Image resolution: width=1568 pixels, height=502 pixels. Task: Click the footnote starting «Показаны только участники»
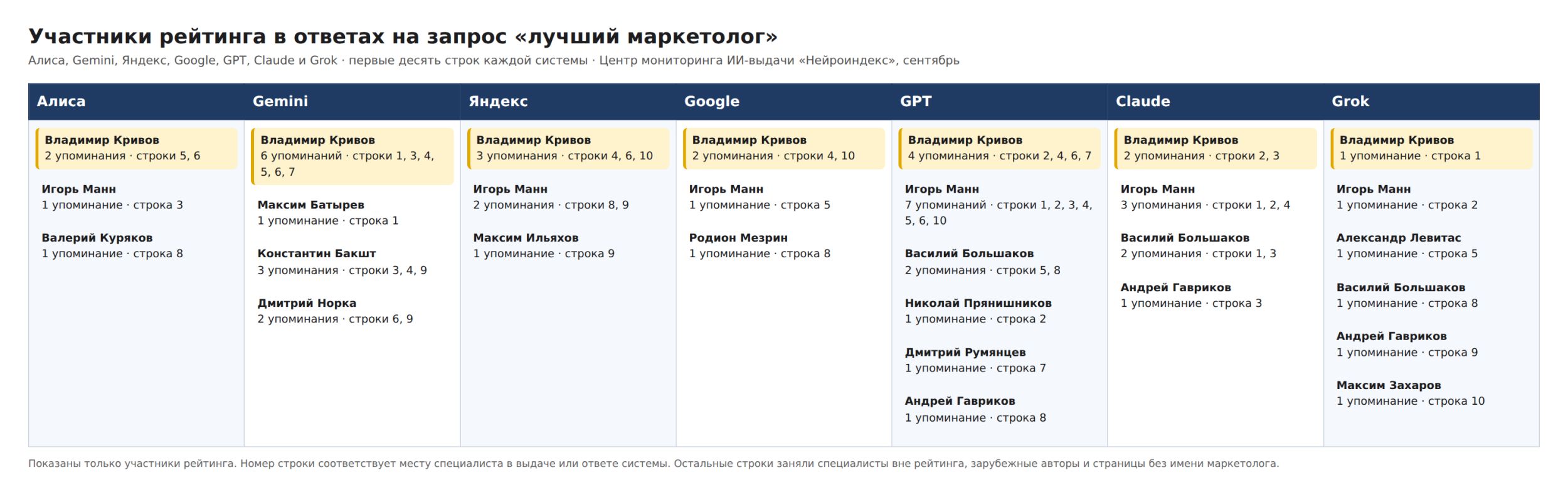click(x=654, y=464)
